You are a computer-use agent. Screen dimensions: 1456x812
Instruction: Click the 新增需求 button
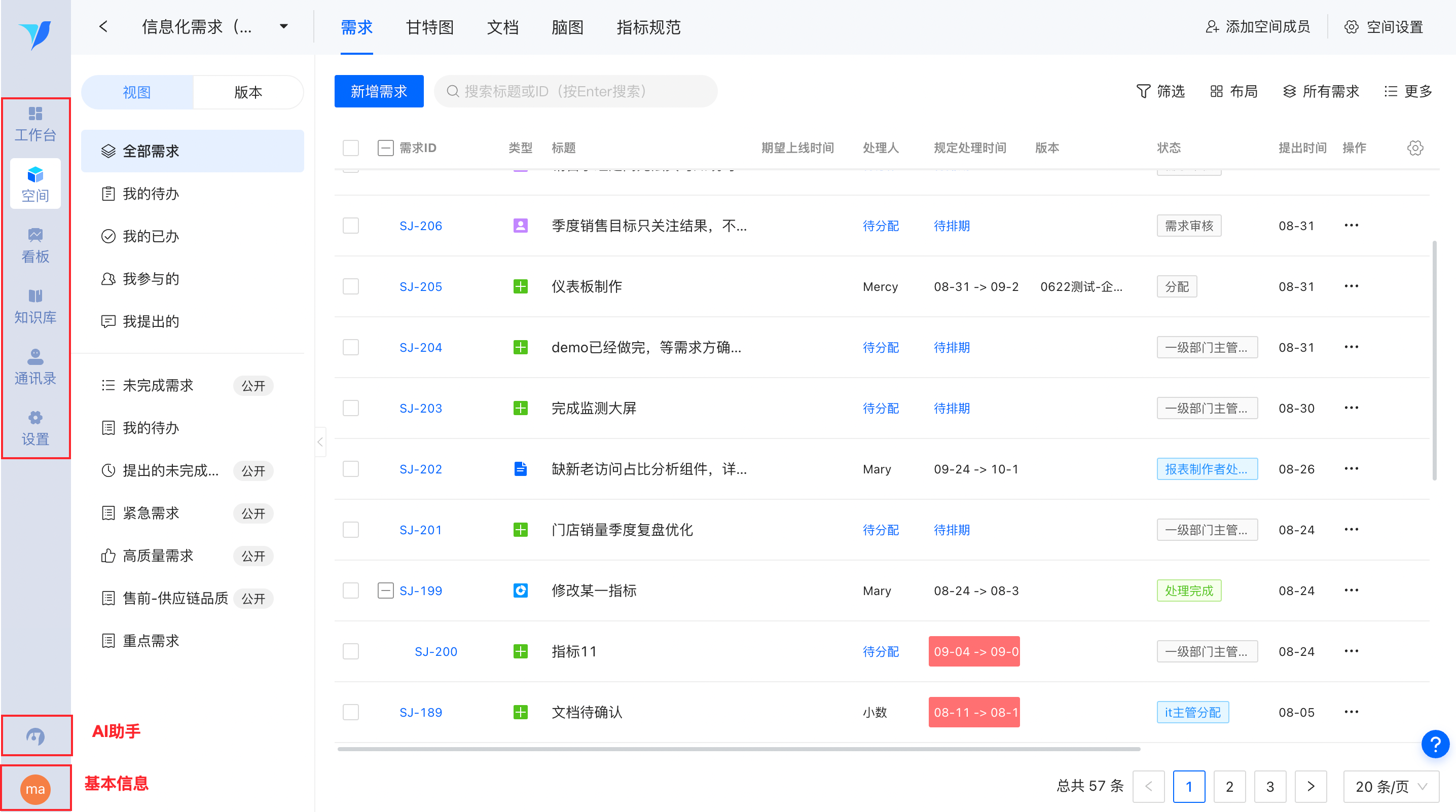379,92
